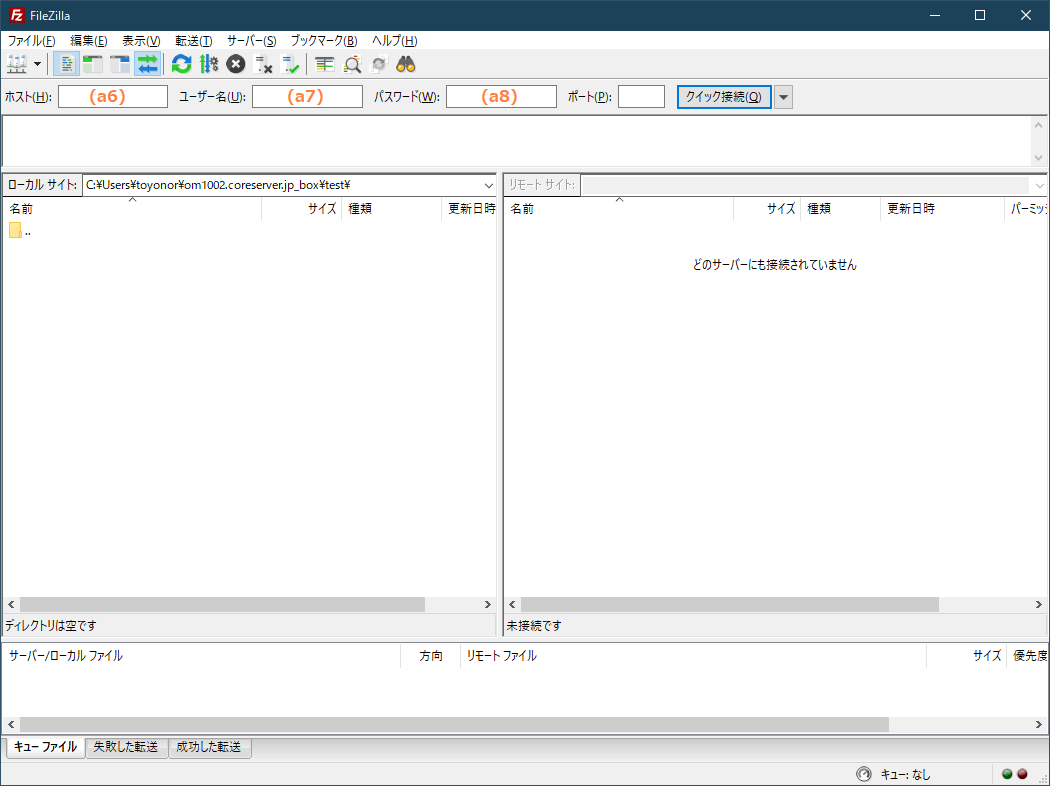
Task: Switch to the 失敗した転送 tab
Action: (x=126, y=747)
